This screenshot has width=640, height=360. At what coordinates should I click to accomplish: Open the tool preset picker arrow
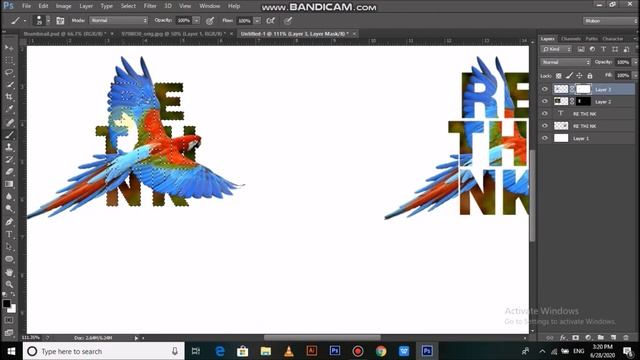coord(24,20)
